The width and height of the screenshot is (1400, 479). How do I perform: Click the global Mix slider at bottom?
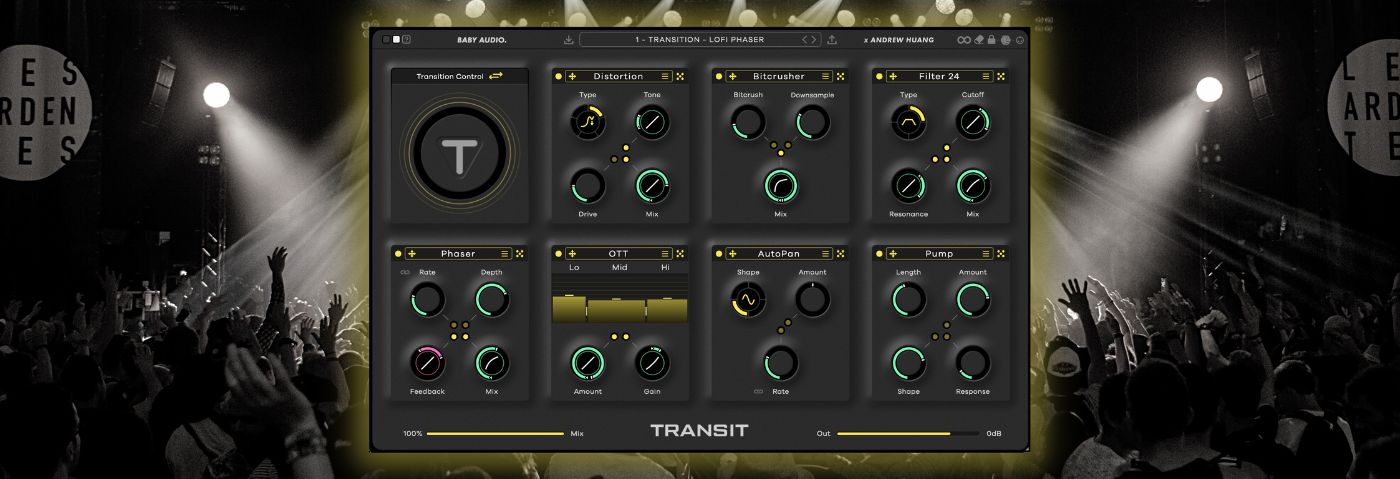(495, 434)
